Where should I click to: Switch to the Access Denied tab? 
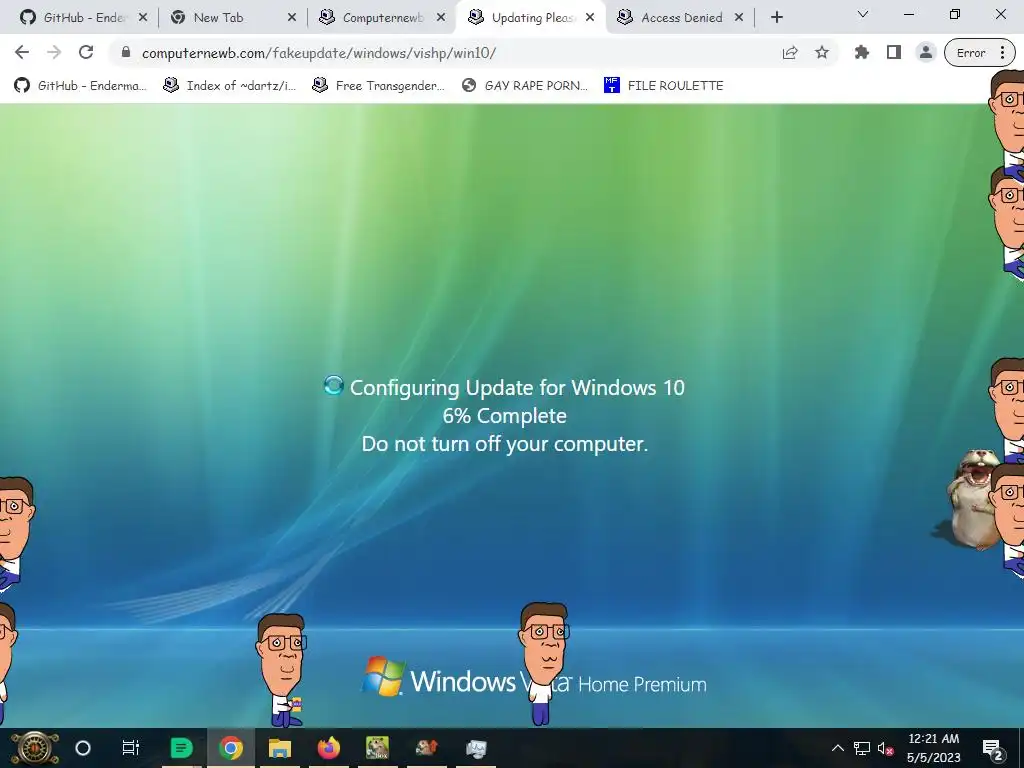(680, 18)
